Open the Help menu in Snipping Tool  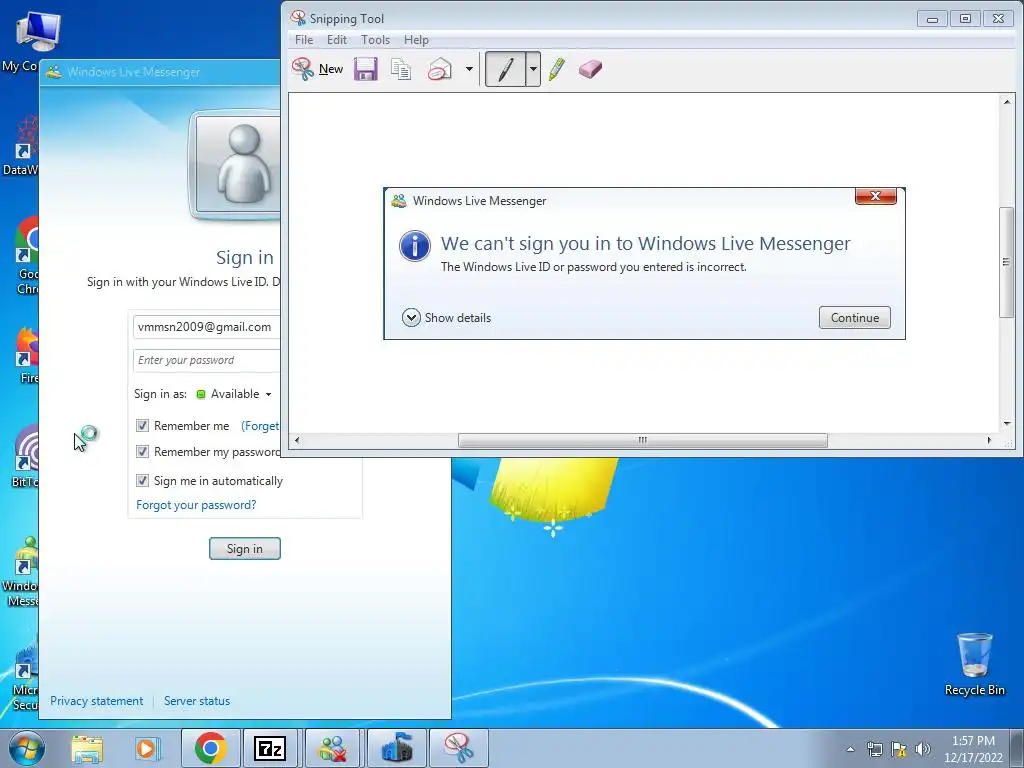[x=416, y=40]
